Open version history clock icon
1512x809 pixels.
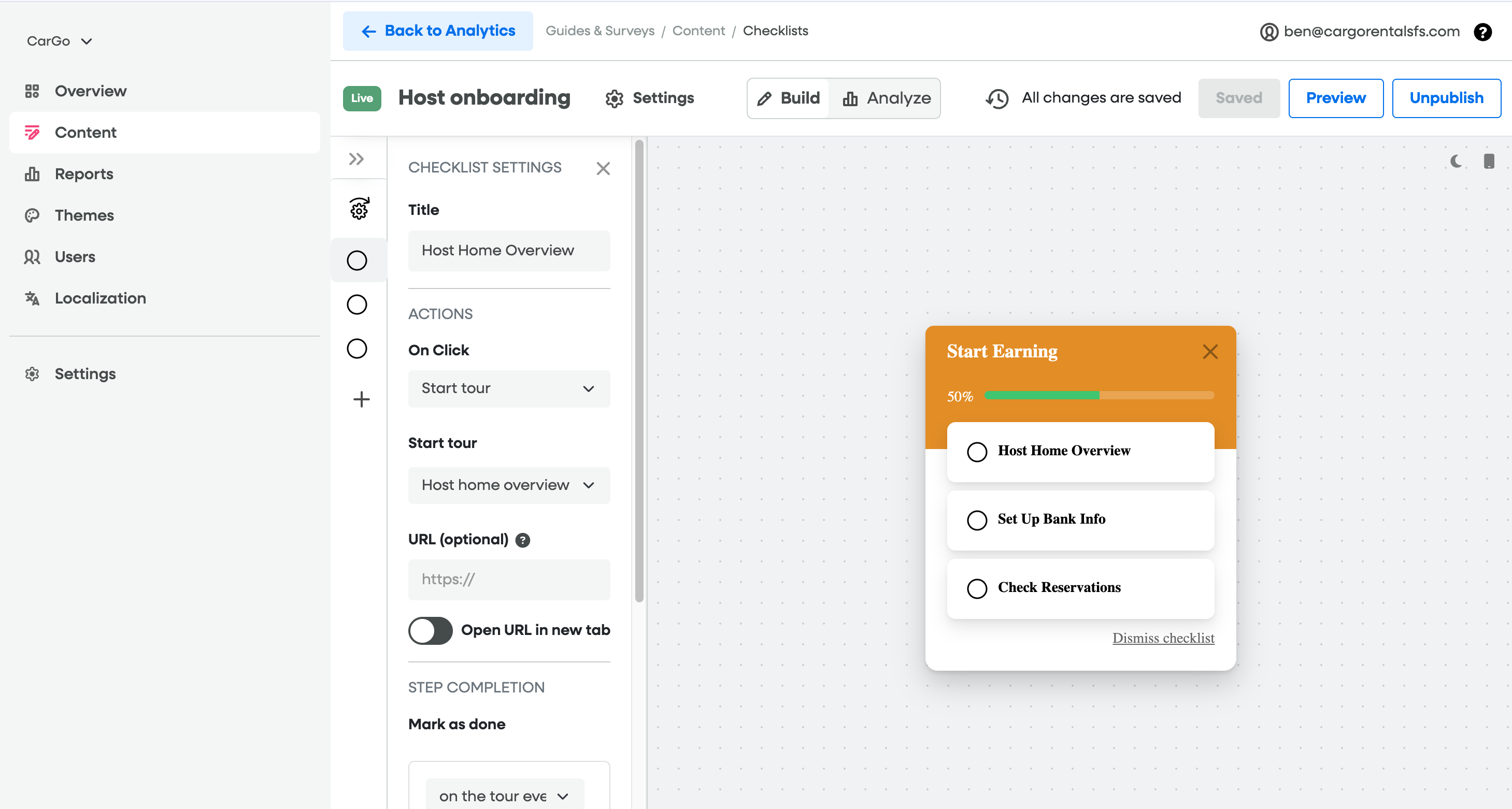point(996,98)
